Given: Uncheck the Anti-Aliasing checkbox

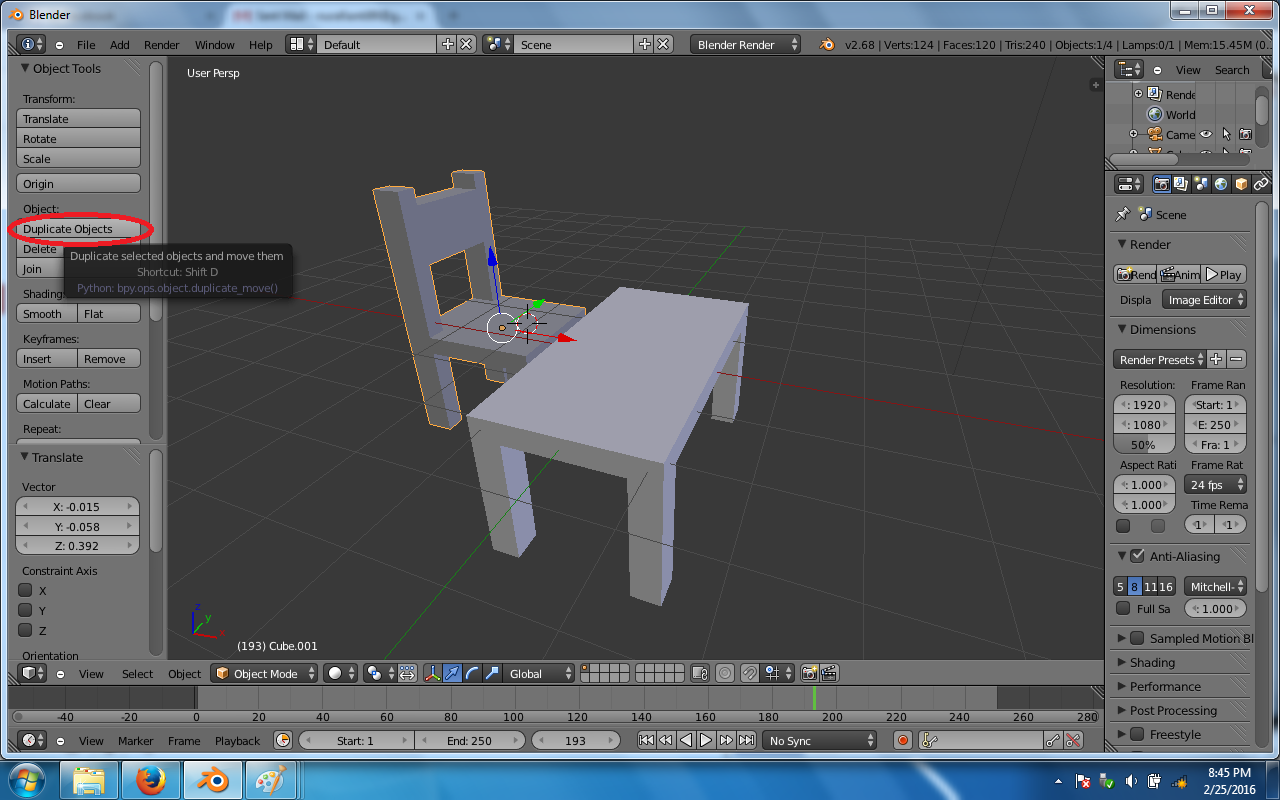Looking at the screenshot, I should tap(1137, 556).
